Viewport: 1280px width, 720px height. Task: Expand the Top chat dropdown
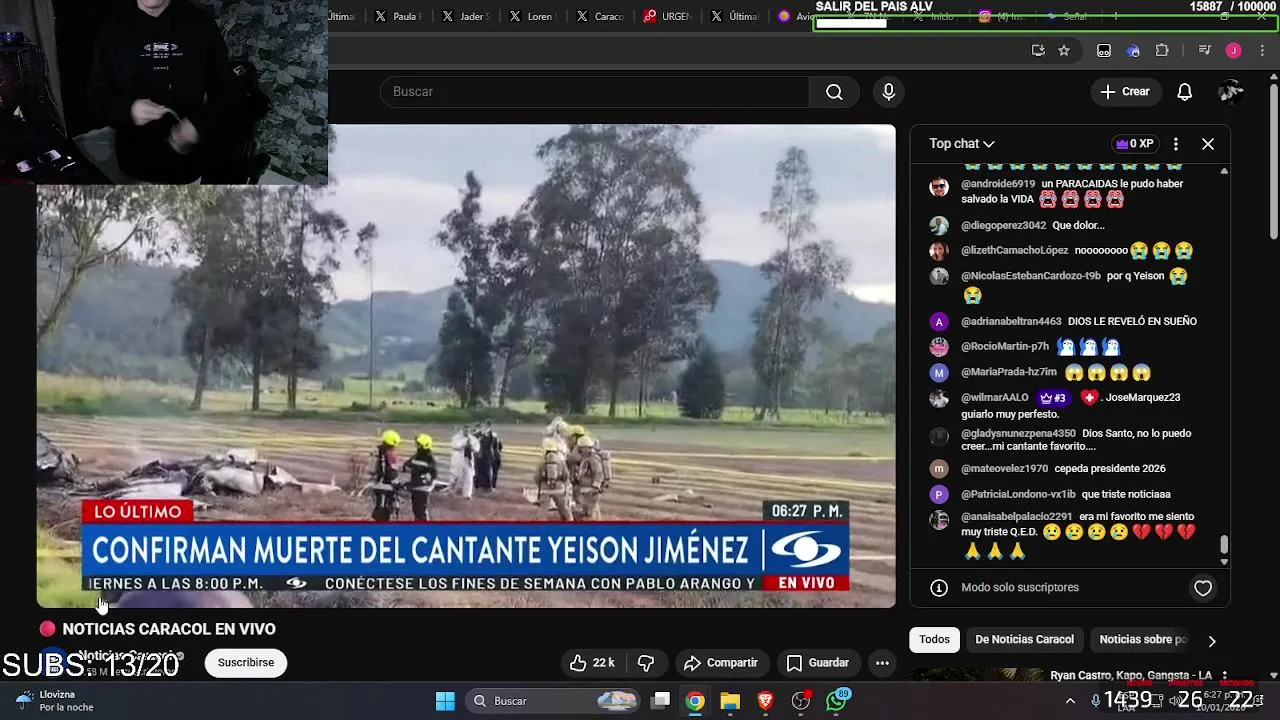point(961,144)
